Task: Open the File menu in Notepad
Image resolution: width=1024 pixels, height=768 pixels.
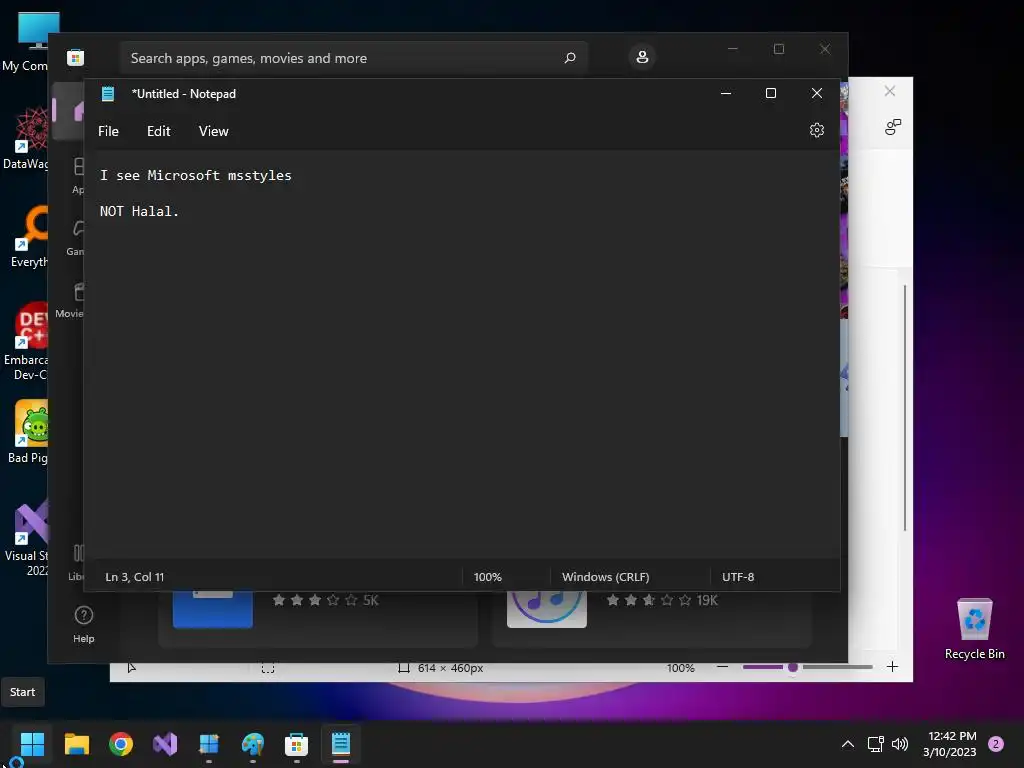Action: pyautogui.click(x=108, y=131)
